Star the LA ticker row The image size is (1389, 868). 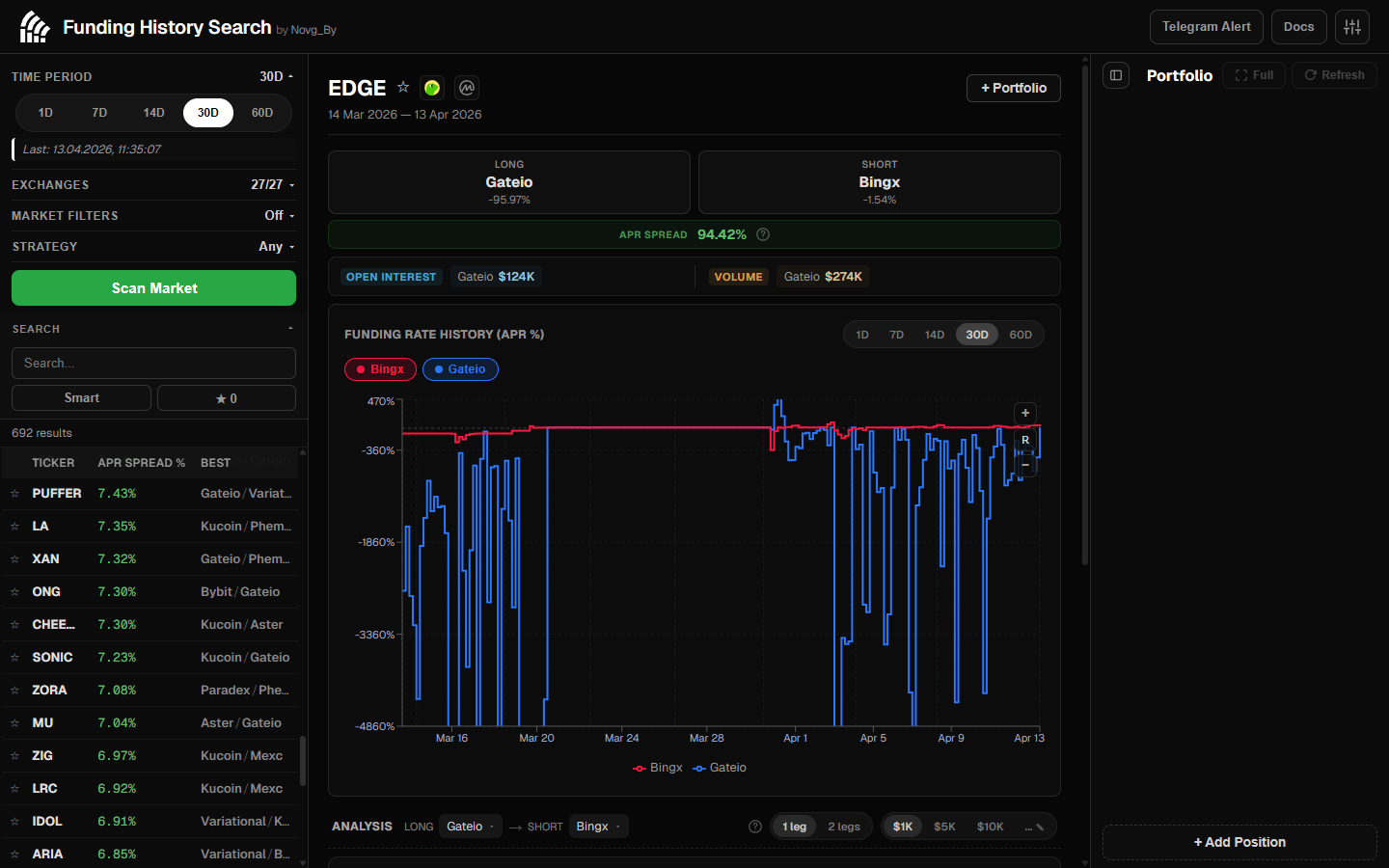point(14,527)
